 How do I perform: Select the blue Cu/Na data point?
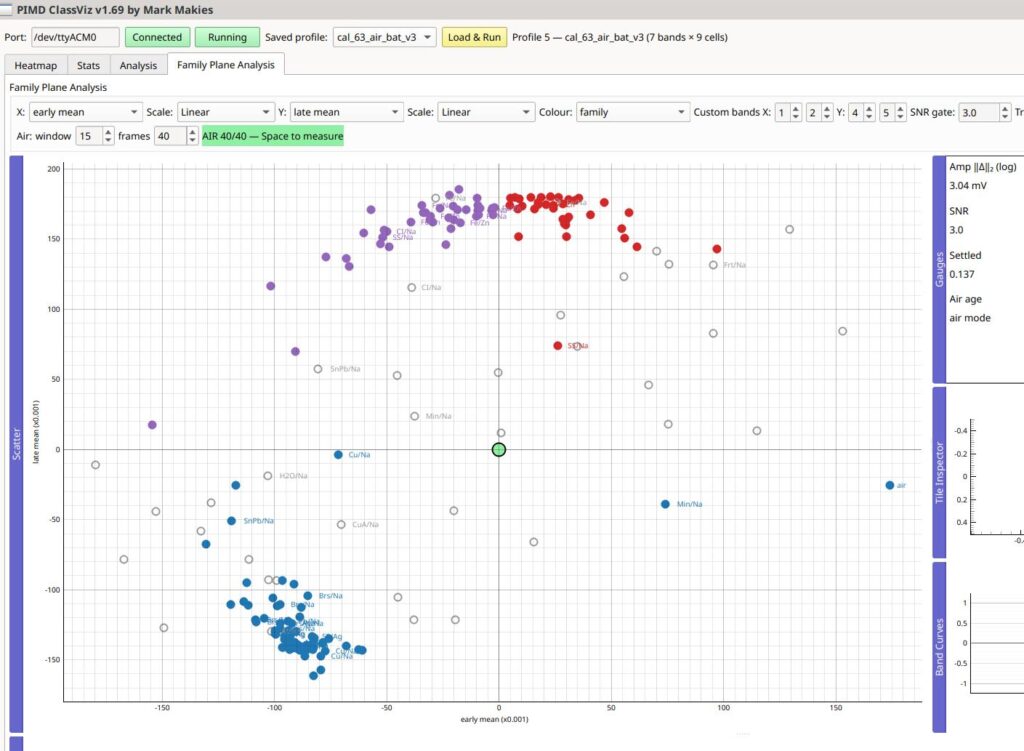pos(338,455)
